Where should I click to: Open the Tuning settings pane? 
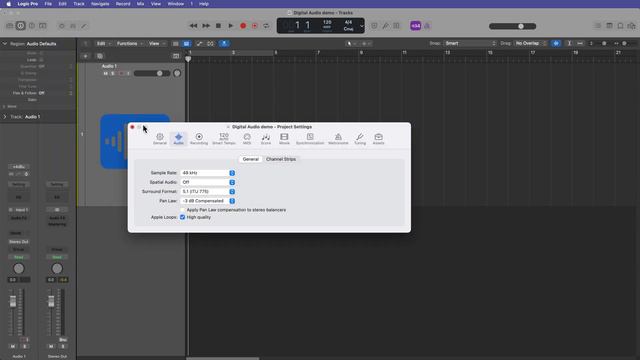[360, 139]
